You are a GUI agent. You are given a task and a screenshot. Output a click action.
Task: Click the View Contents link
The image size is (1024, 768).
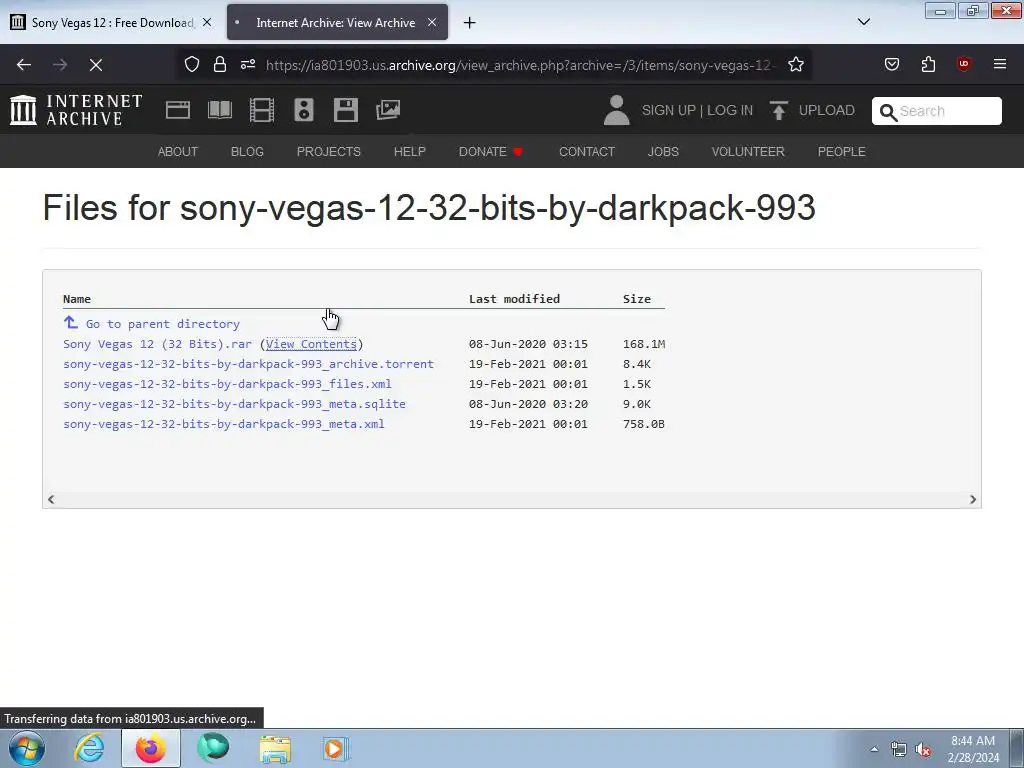[311, 344]
